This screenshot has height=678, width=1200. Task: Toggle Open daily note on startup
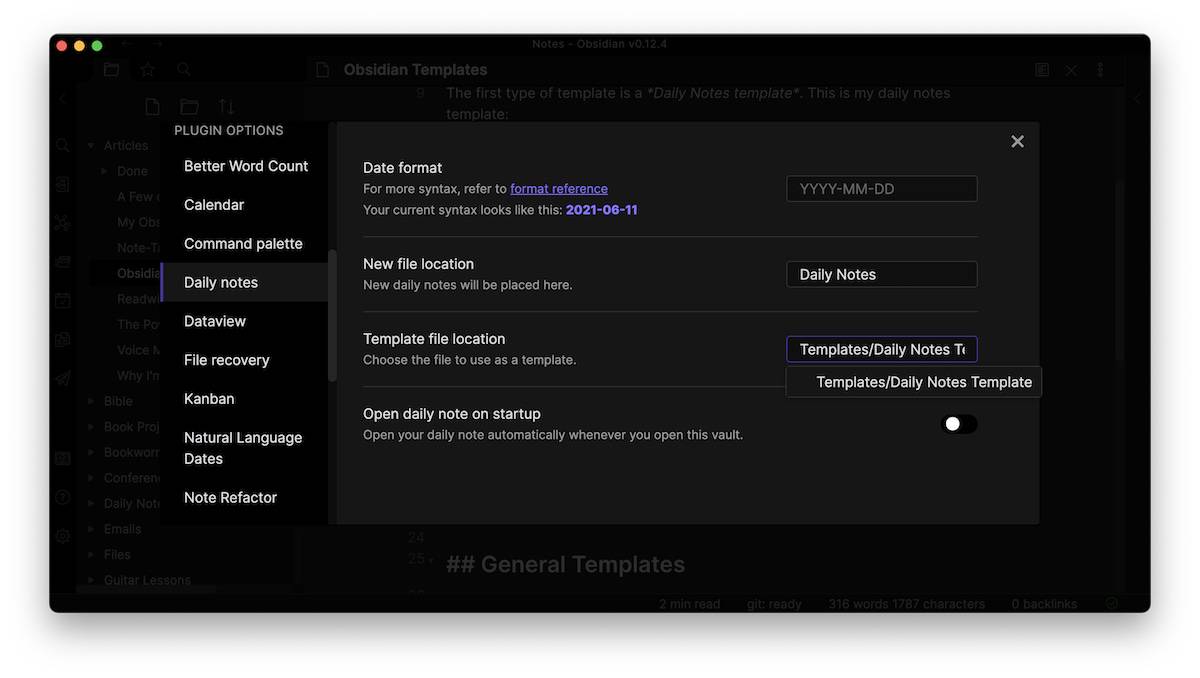click(959, 424)
